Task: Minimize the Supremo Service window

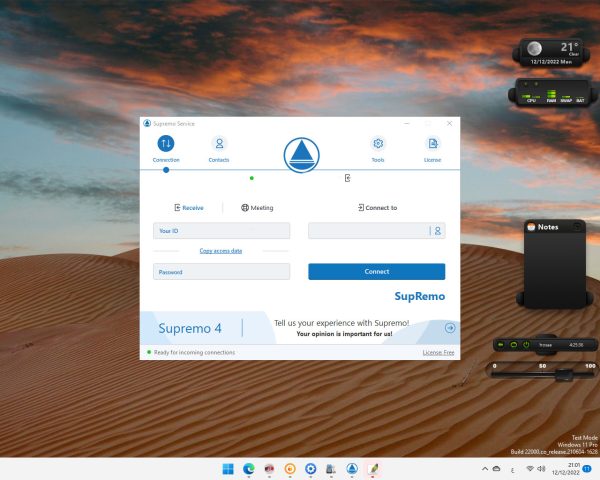Action: tap(407, 123)
